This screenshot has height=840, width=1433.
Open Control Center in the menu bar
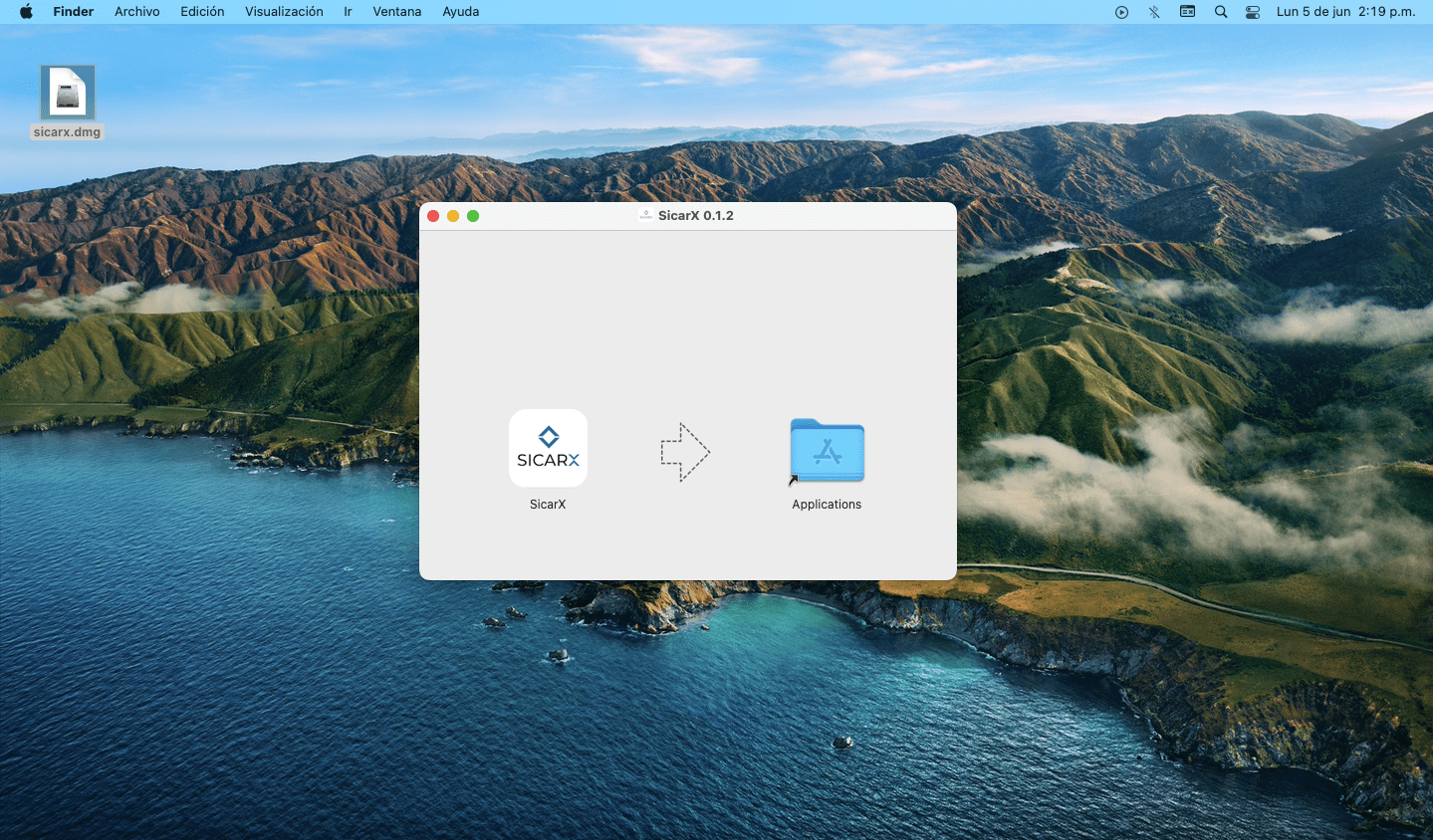coord(1252,11)
